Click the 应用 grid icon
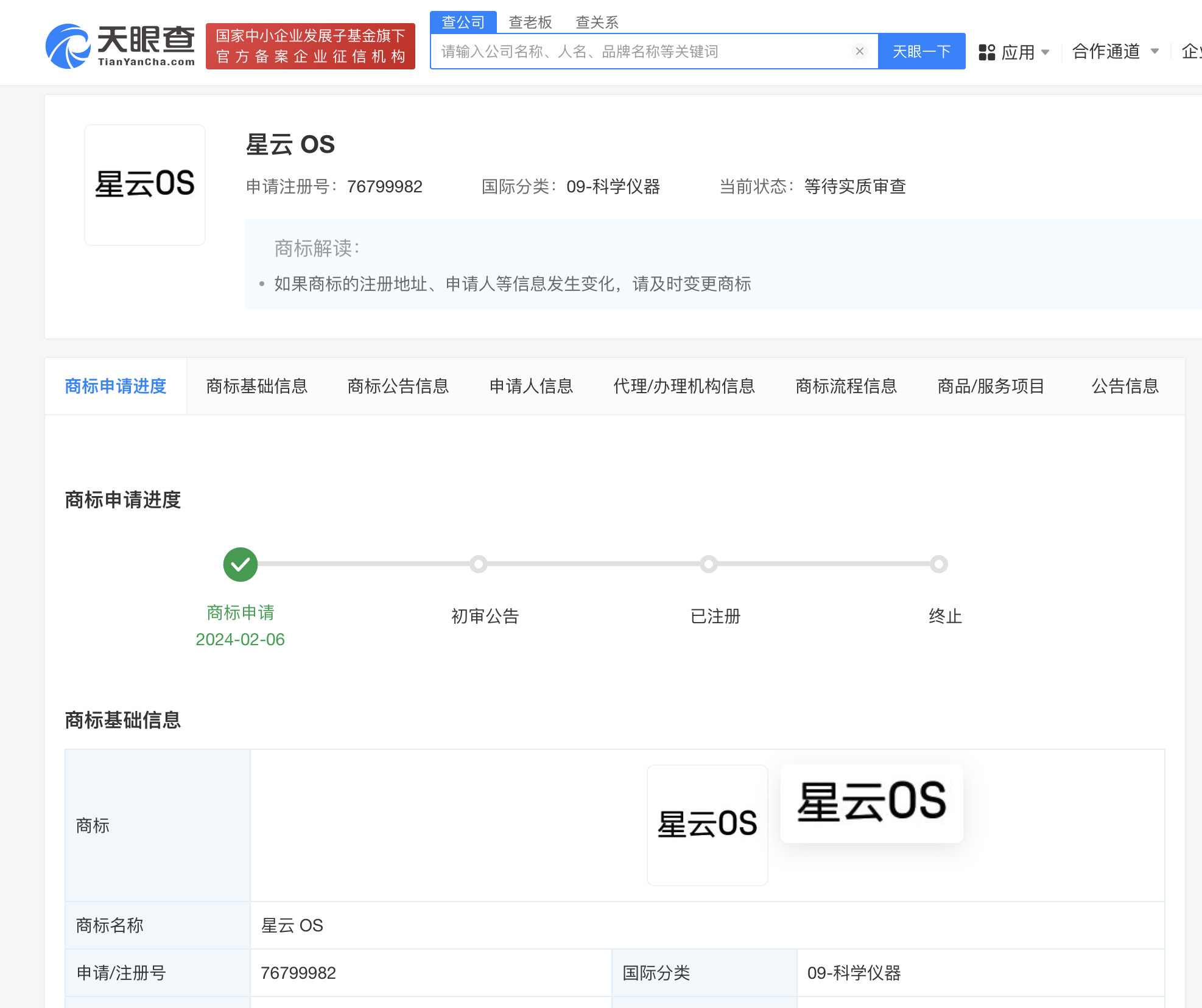The image size is (1202, 1008). (x=986, y=52)
